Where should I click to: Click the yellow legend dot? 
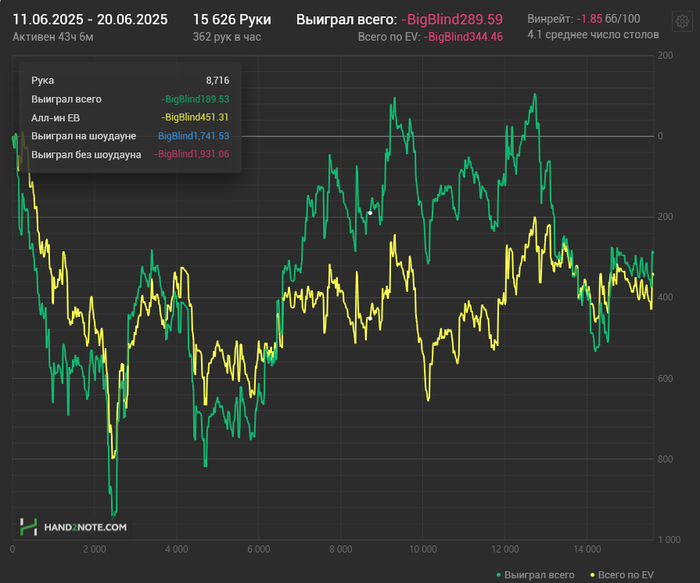coord(590,575)
